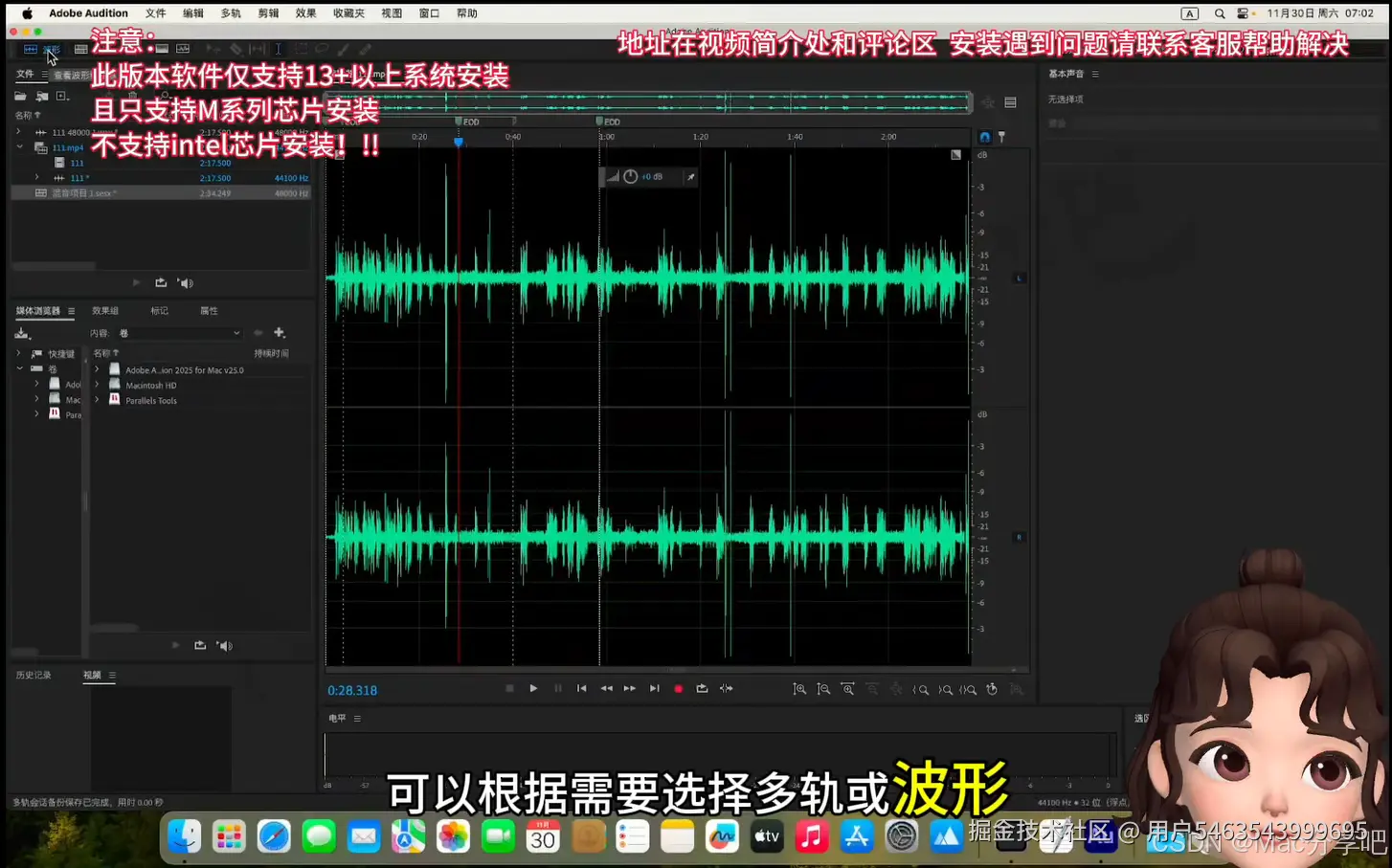This screenshot has height=868, width=1392.
Task: Click the Stop playback button
Action: click(509, 689)
